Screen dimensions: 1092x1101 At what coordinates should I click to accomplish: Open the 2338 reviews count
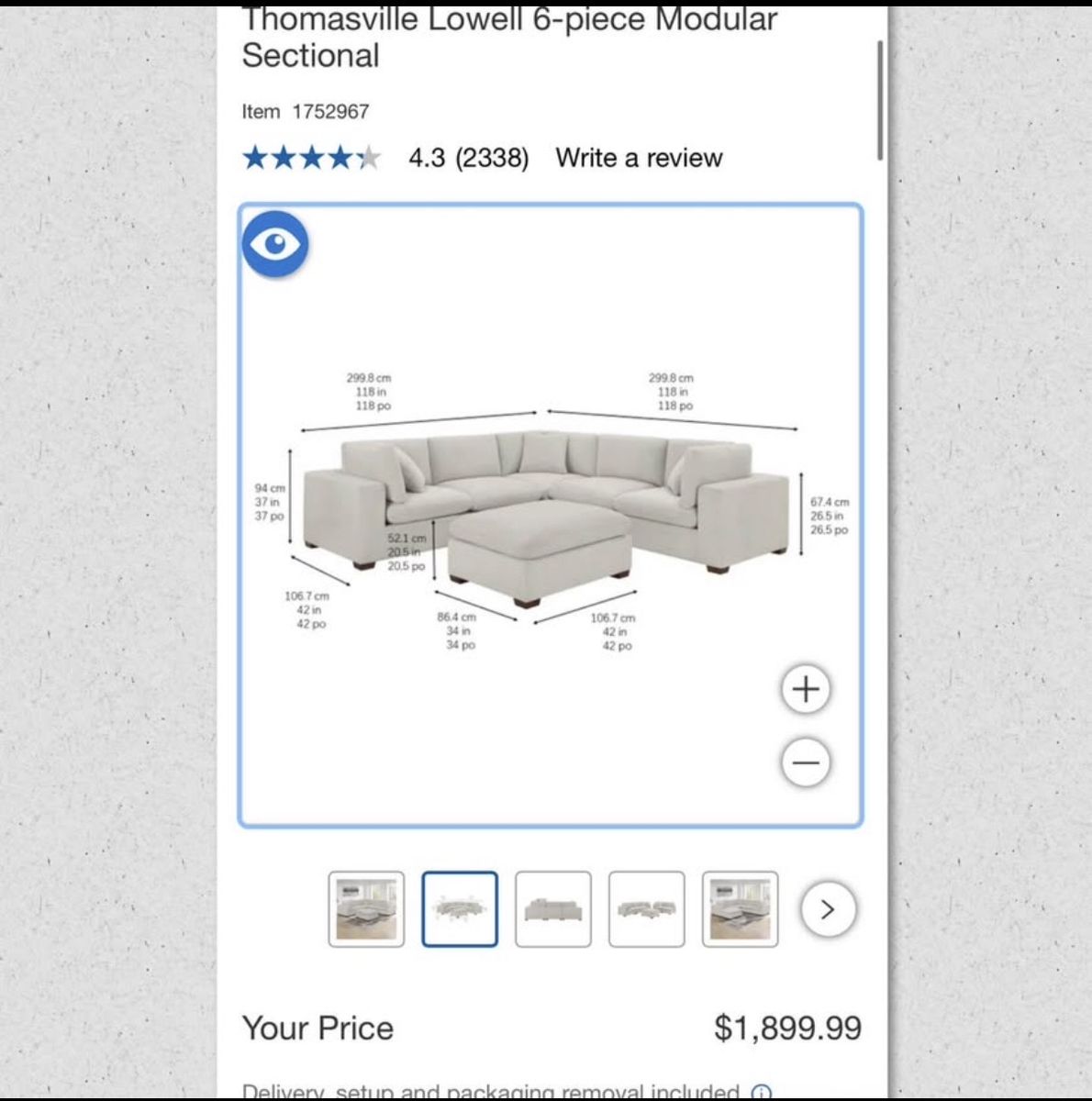[x=492, y=158]
